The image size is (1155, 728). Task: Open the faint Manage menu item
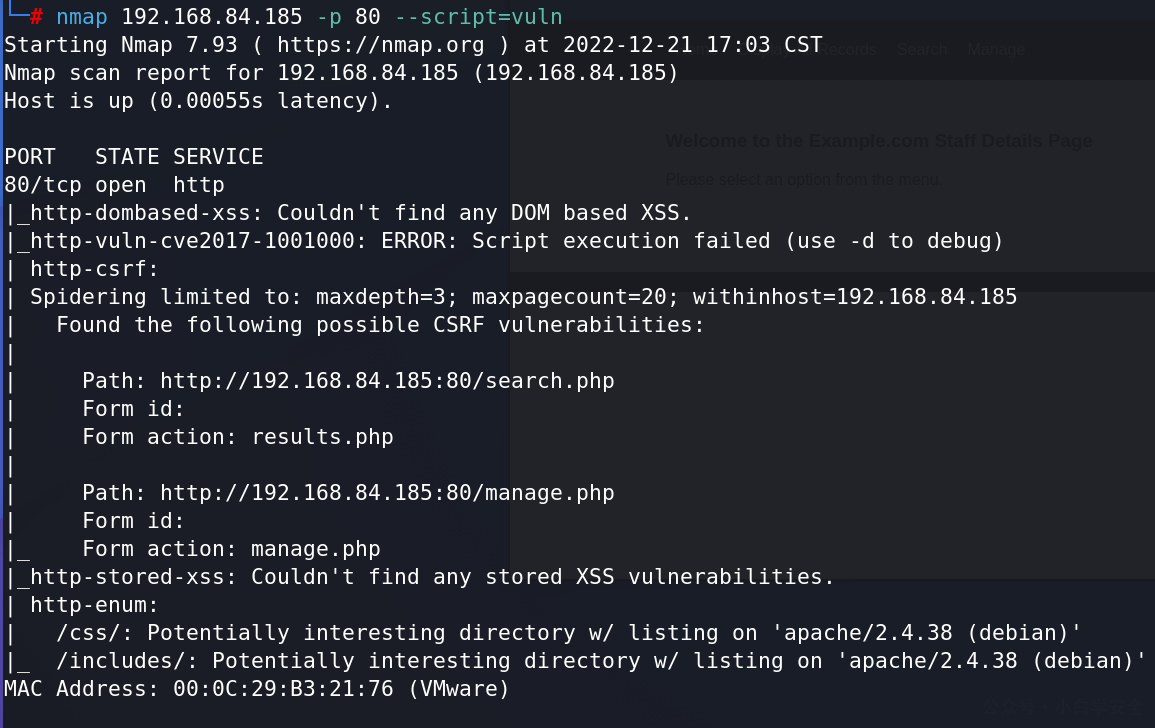[996, 49]
